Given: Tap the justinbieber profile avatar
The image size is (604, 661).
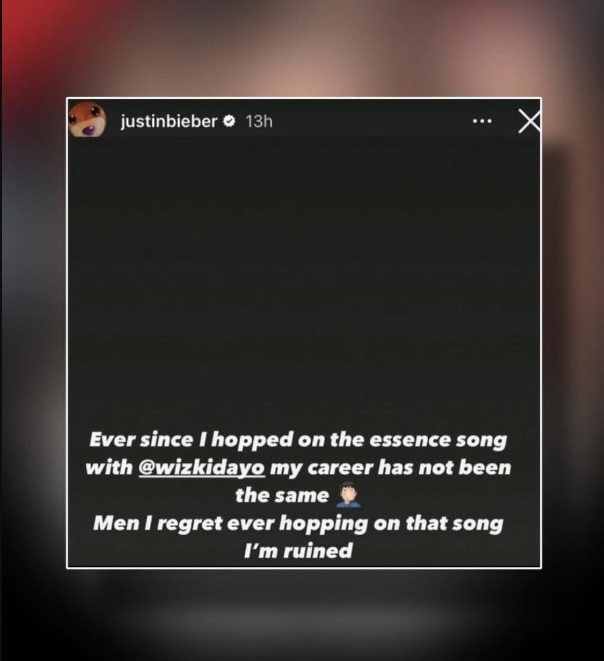Looking at the screenshot, I should point(87,120).
